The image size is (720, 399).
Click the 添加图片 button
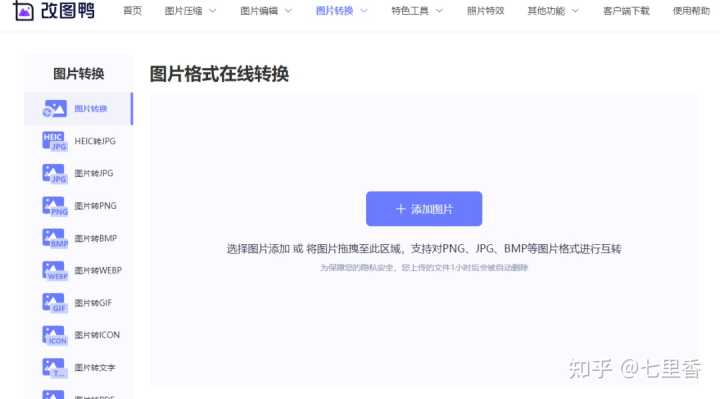424,209
